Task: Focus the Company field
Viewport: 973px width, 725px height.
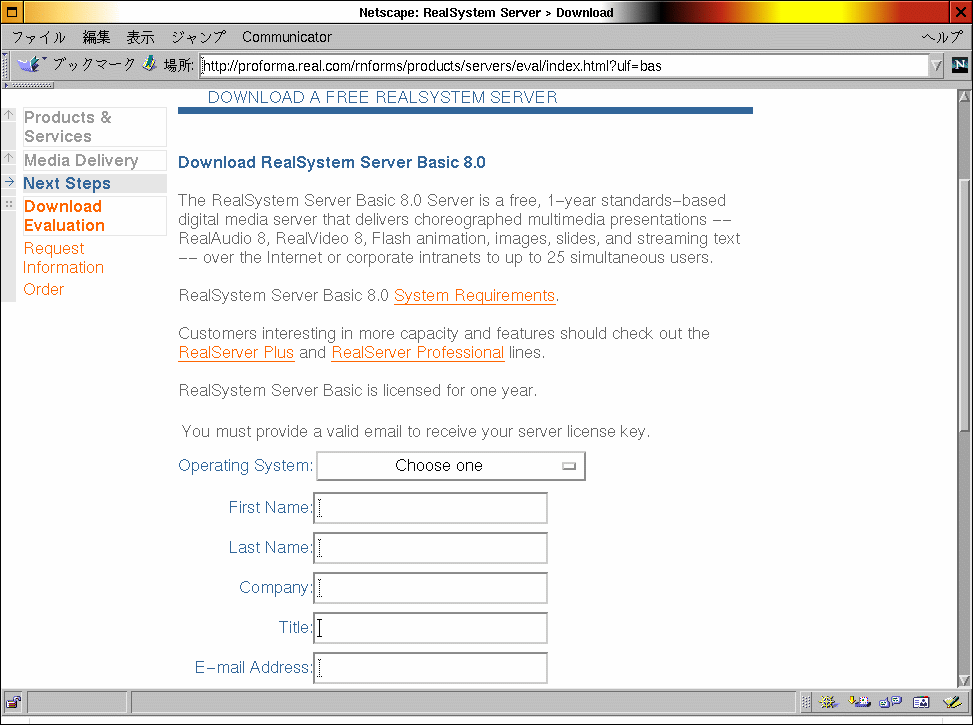Action: [x=431, y=588]
